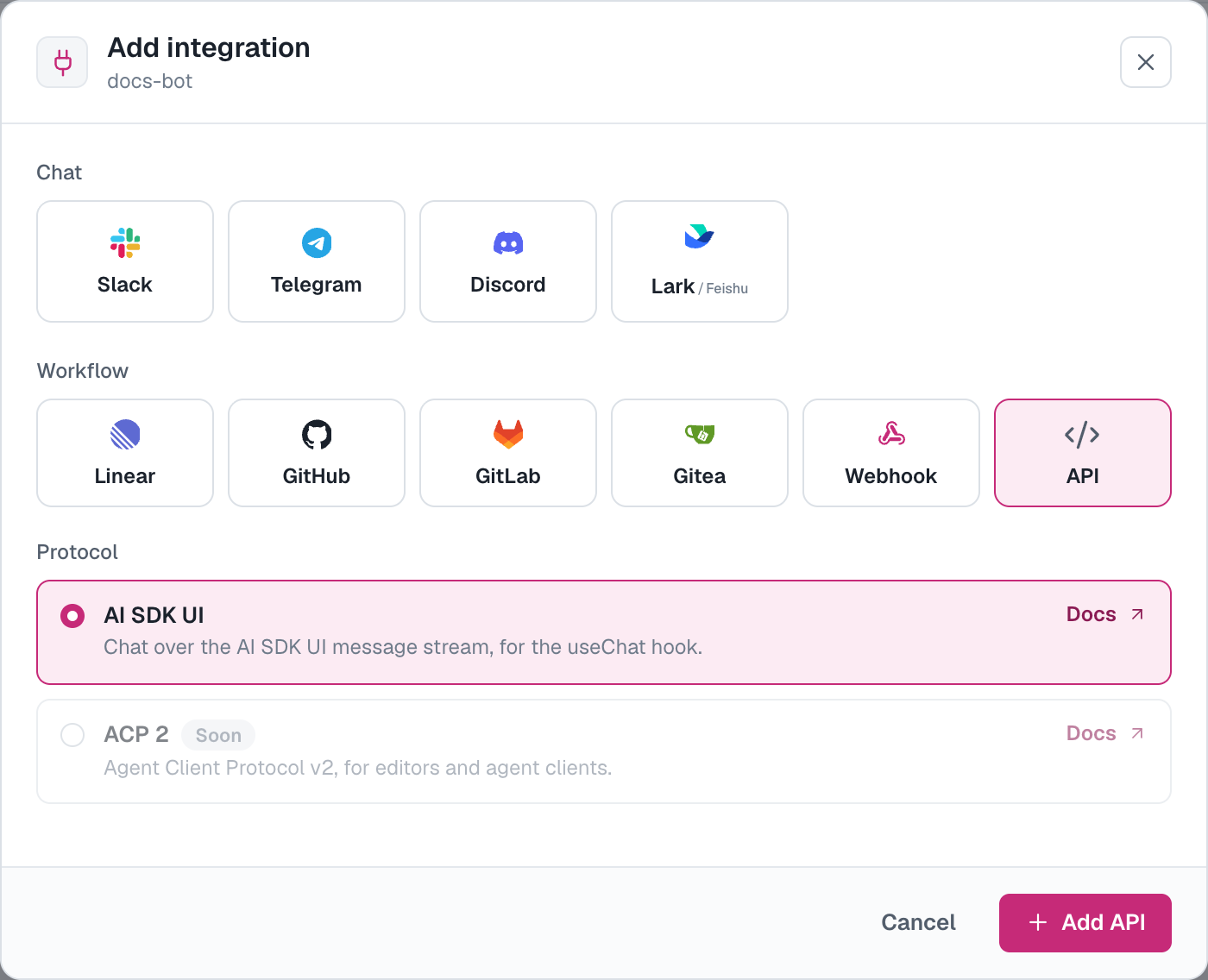Screen dimensions: 1208x980
Task: Click the Linear logo icon
Action: 125,435
